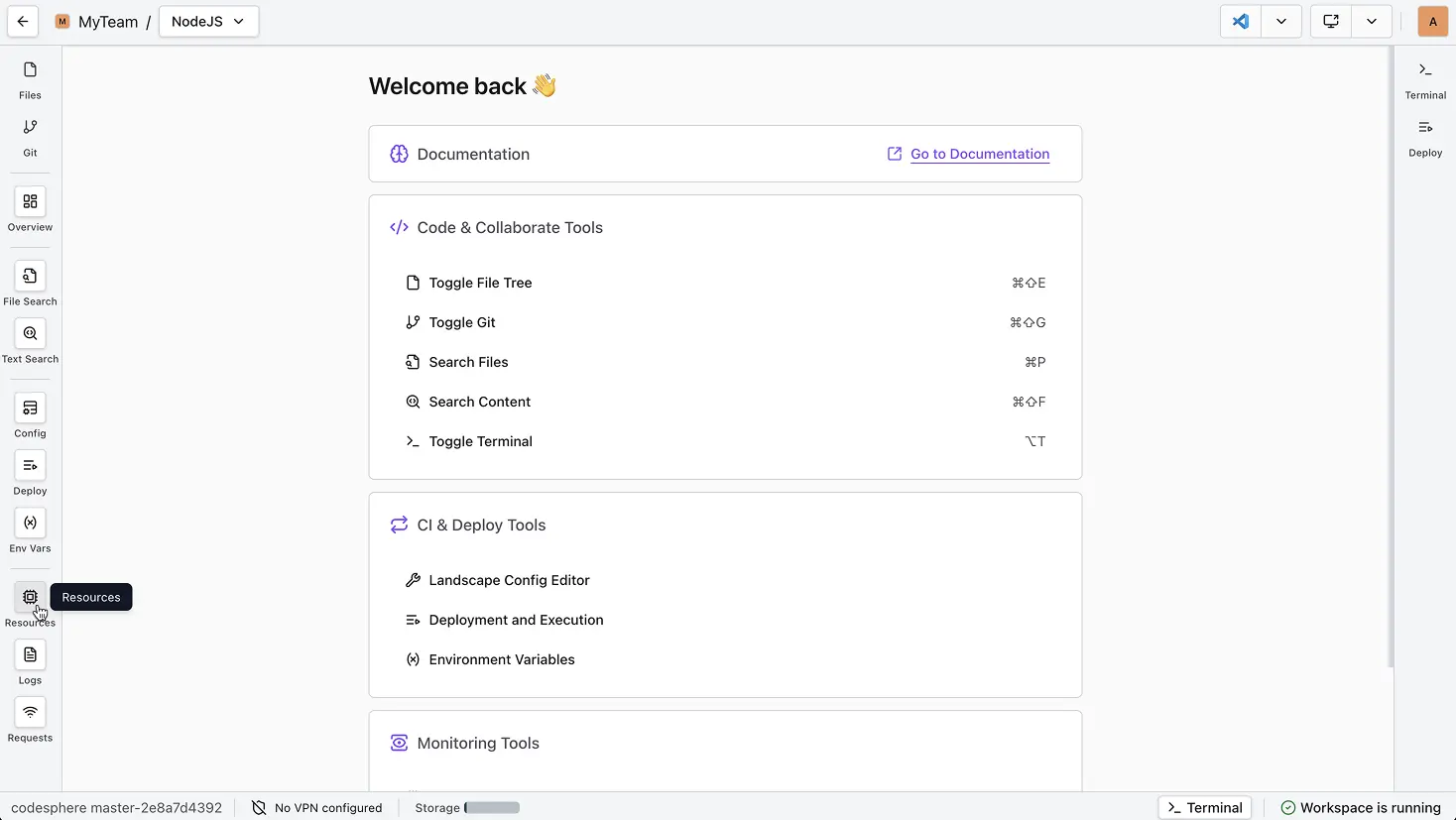Open workspace in VS Code icon
Screen dimensions: 1456x820
click(1241, 22)
